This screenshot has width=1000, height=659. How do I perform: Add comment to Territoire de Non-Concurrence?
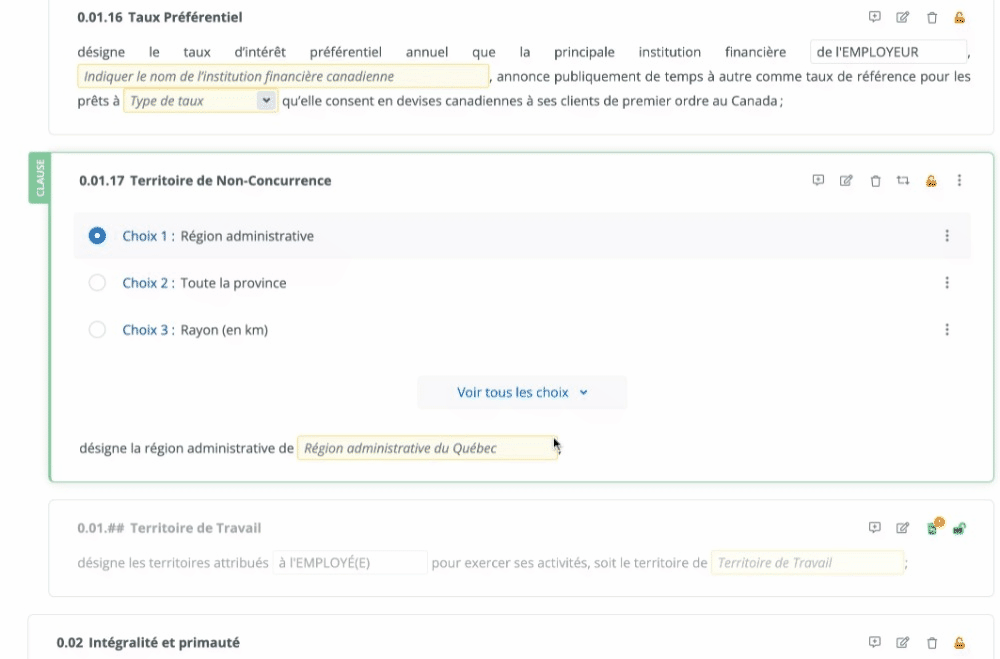click(x=818, y=180)
